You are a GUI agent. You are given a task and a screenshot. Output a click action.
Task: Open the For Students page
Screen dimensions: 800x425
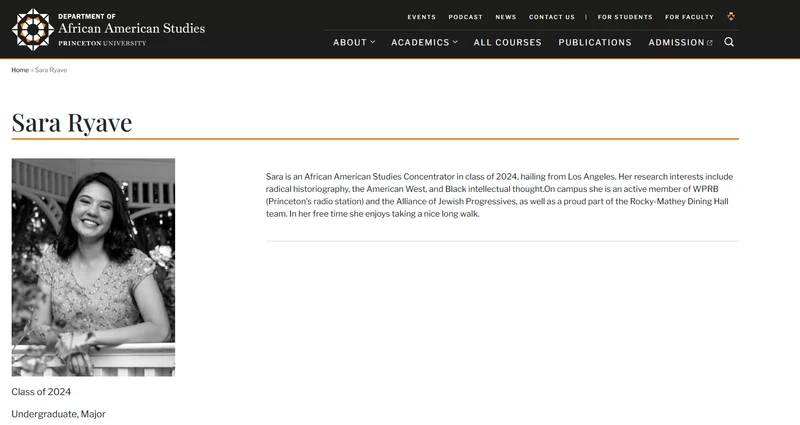tap(625, 17)
